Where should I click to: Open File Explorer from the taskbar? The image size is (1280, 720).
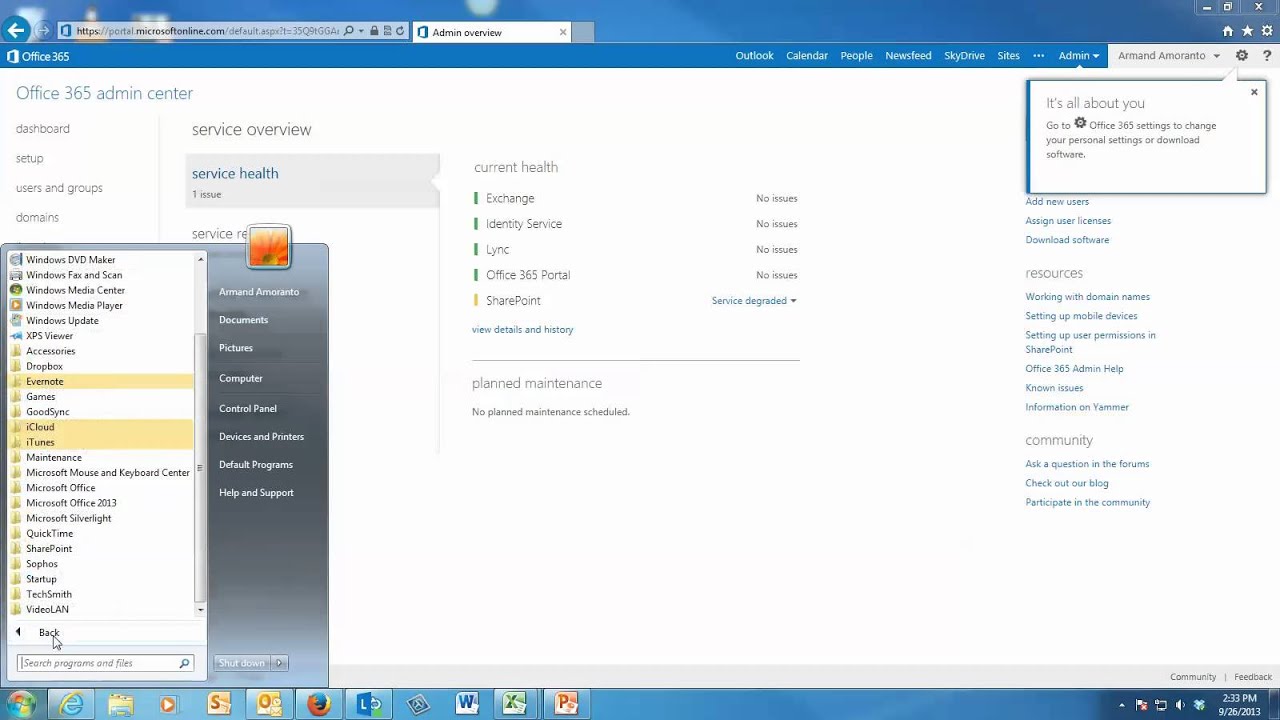120,704
